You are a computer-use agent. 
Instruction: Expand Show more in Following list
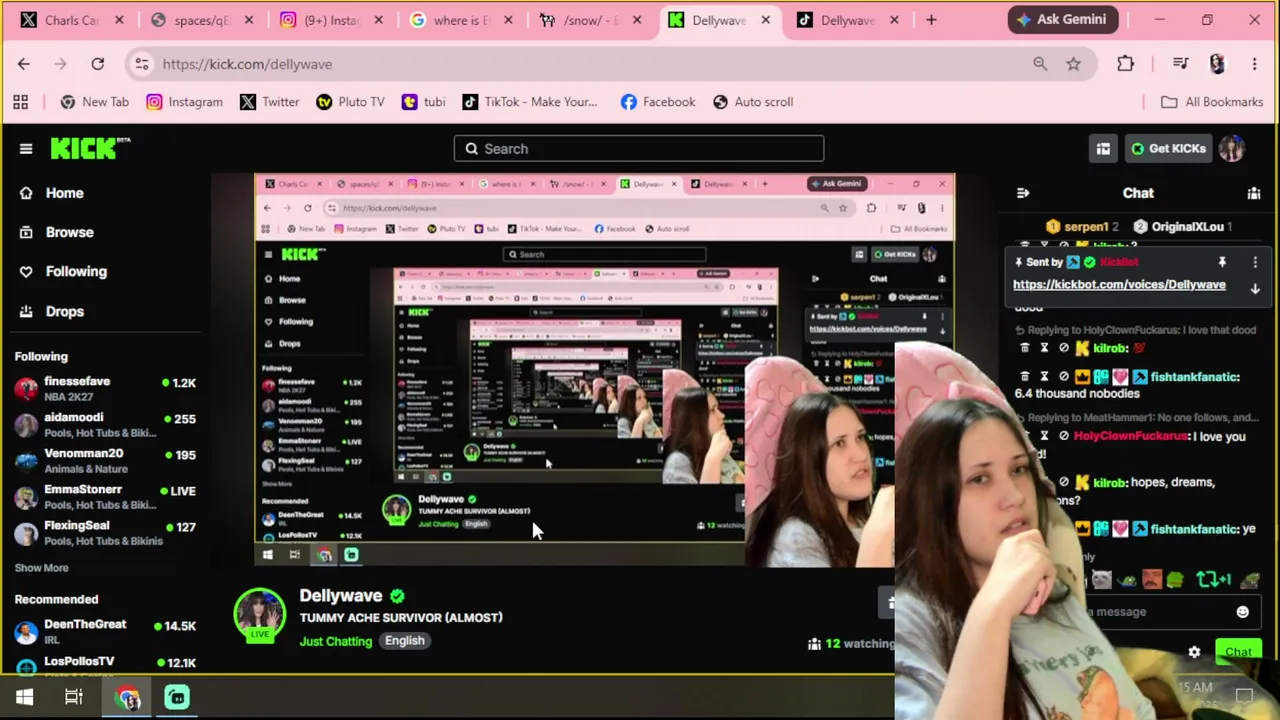[42, 568]
